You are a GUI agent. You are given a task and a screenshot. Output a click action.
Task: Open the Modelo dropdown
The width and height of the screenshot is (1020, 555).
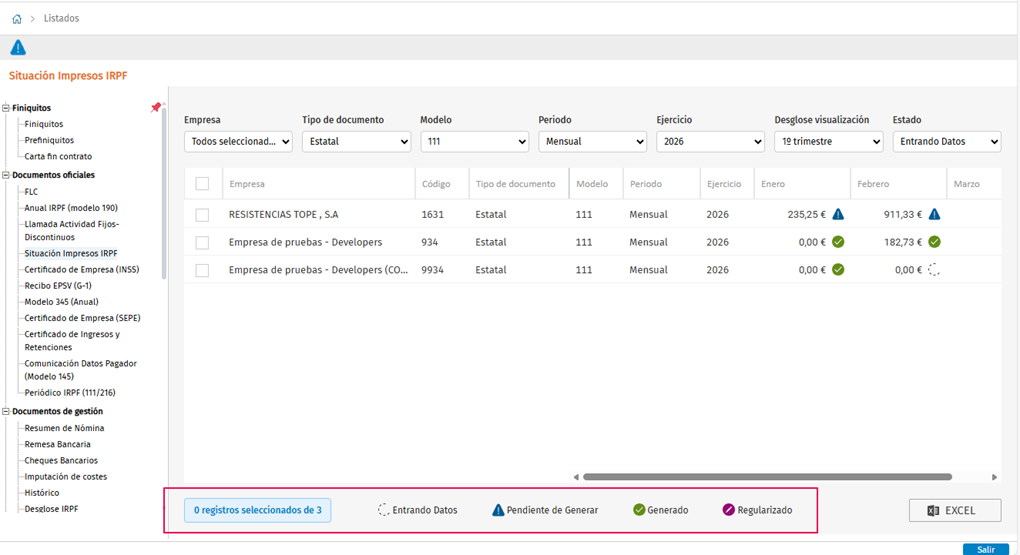coord(474,141)
